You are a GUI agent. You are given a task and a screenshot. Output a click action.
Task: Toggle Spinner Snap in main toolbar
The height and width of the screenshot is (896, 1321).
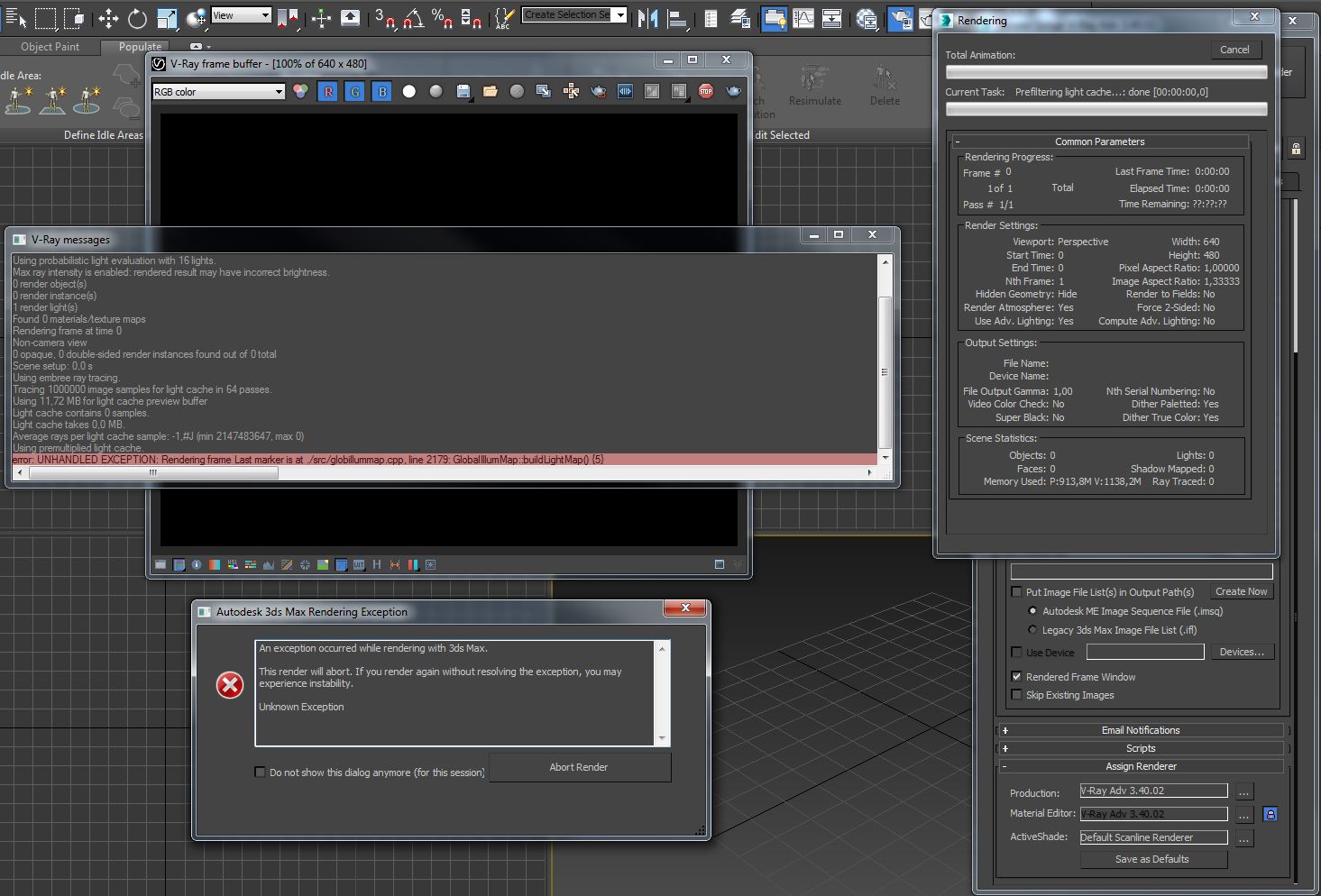point(471,18)
